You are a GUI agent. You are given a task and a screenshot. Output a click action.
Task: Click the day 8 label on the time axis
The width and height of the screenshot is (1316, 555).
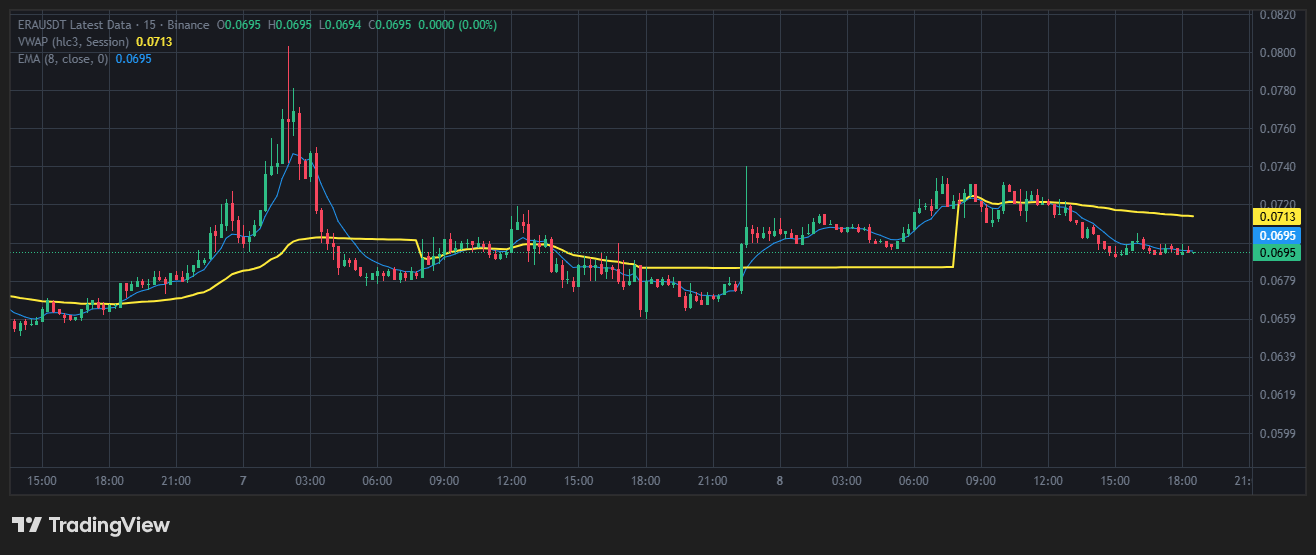pos(779,481)
